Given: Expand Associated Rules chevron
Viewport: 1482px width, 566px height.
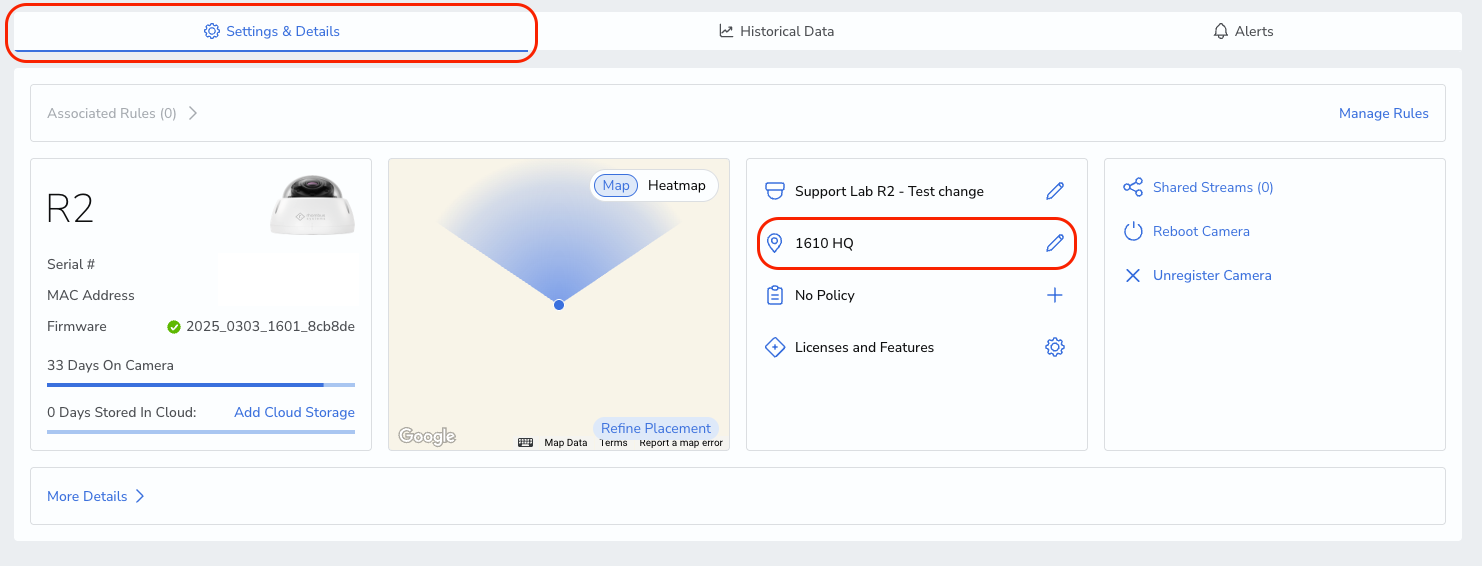Looking at the screenshot, I should pyautogui.click(x=193, y=113).
